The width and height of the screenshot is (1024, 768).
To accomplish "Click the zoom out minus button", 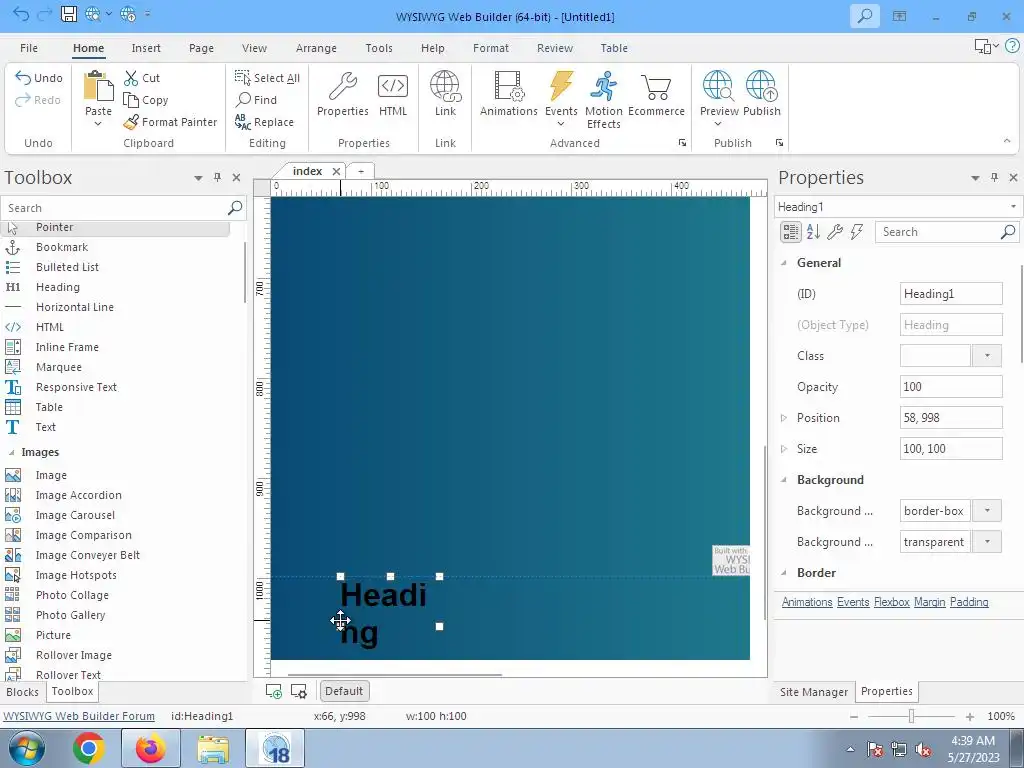I will 854,717.
